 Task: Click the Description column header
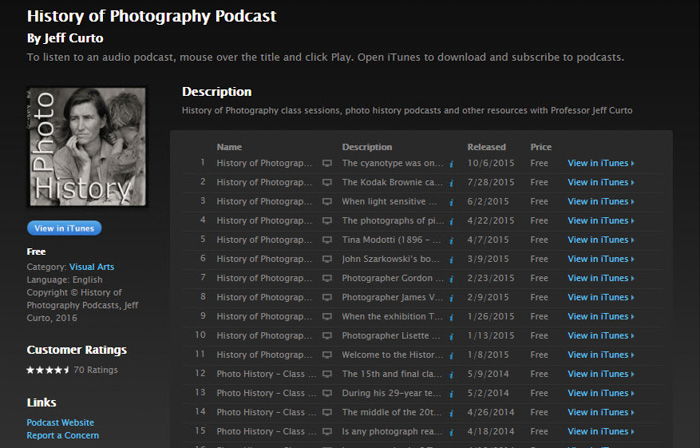pyautogui.click(x=367, y=147)
